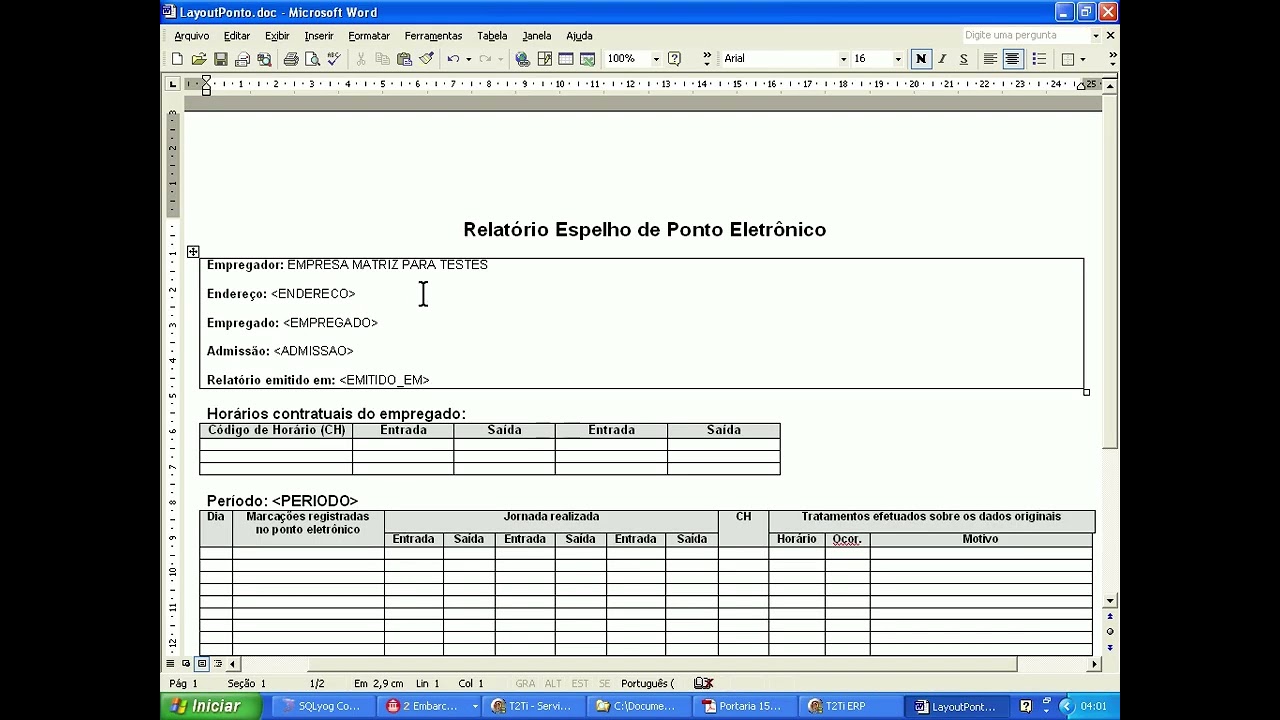Click the first-line indent marker on the ruler

(206, 80)
